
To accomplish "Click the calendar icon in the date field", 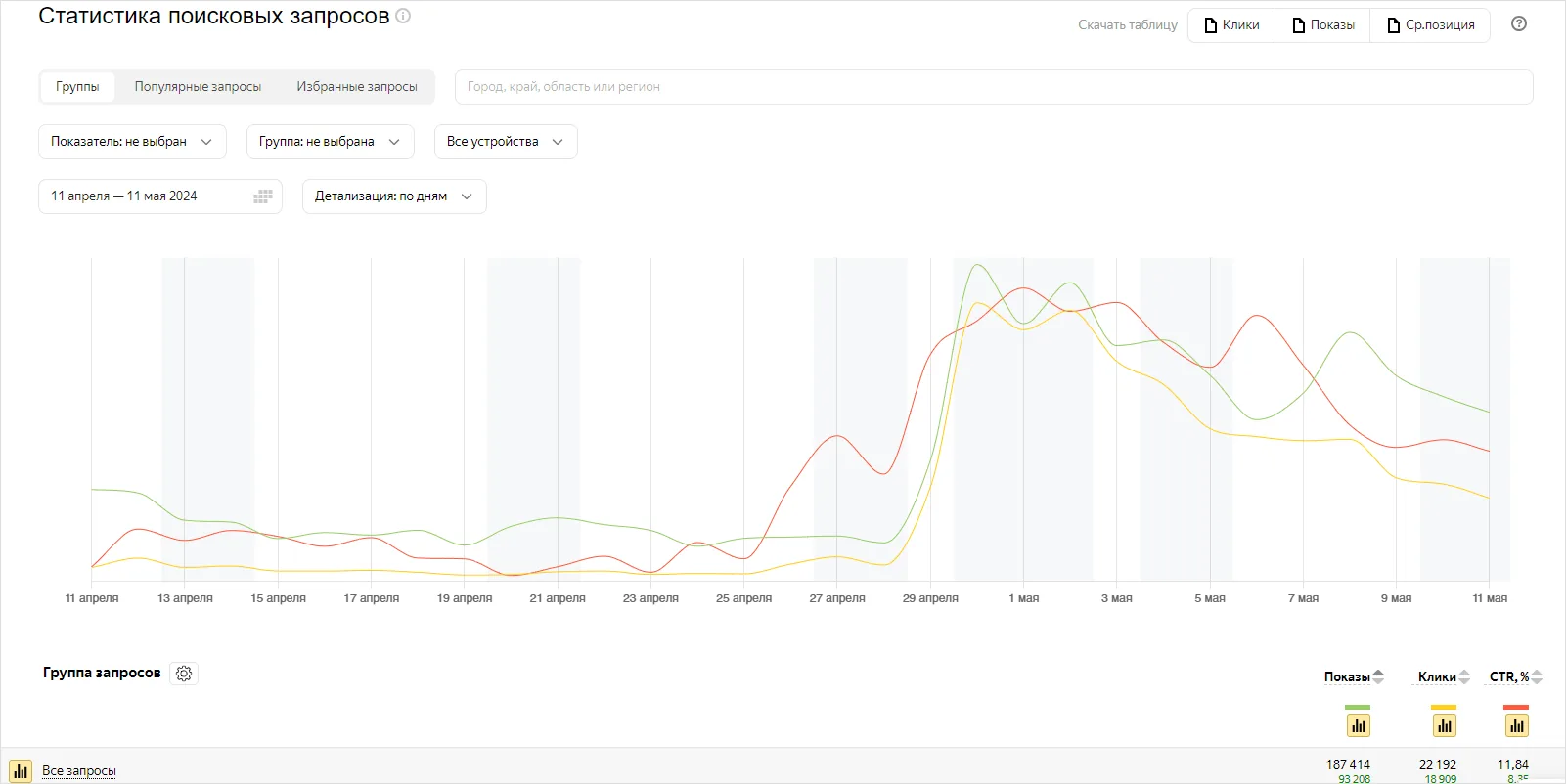I will coord(262,196).
